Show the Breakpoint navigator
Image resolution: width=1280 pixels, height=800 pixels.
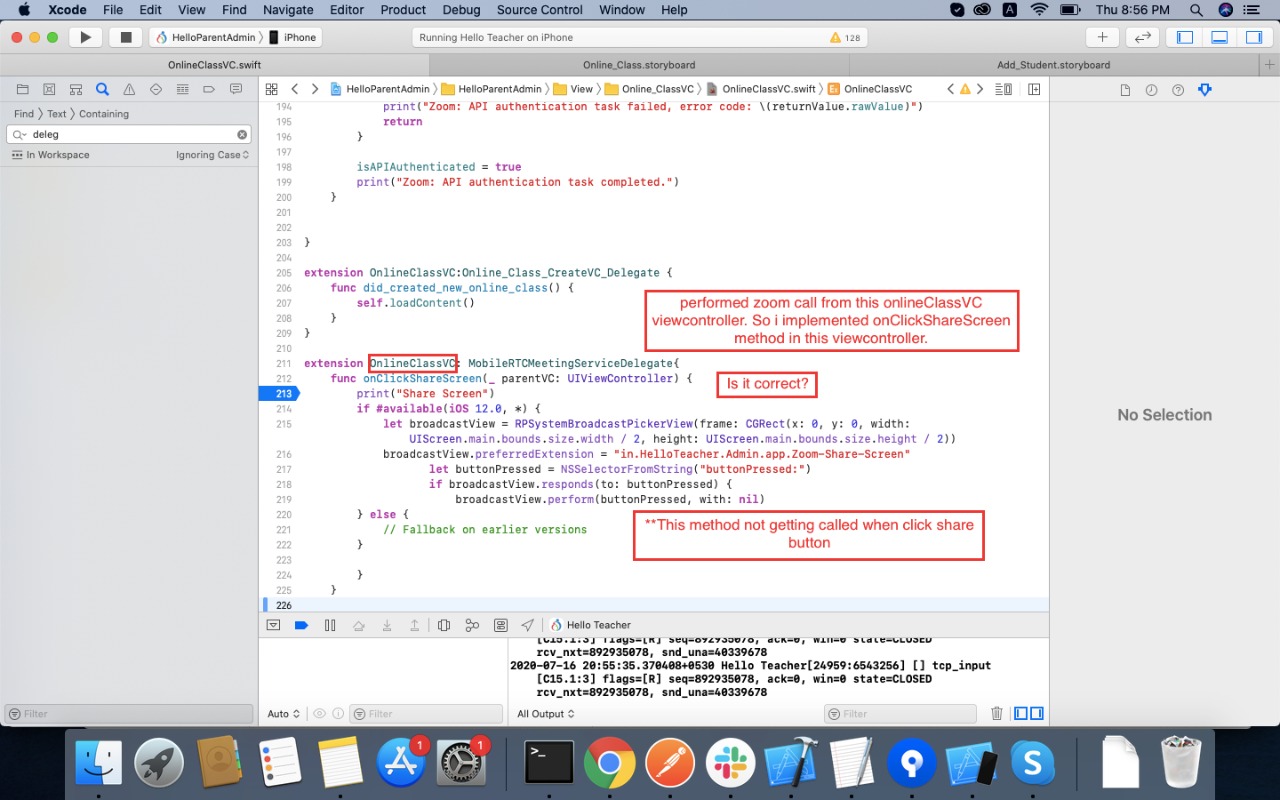[x=209, y=89]
